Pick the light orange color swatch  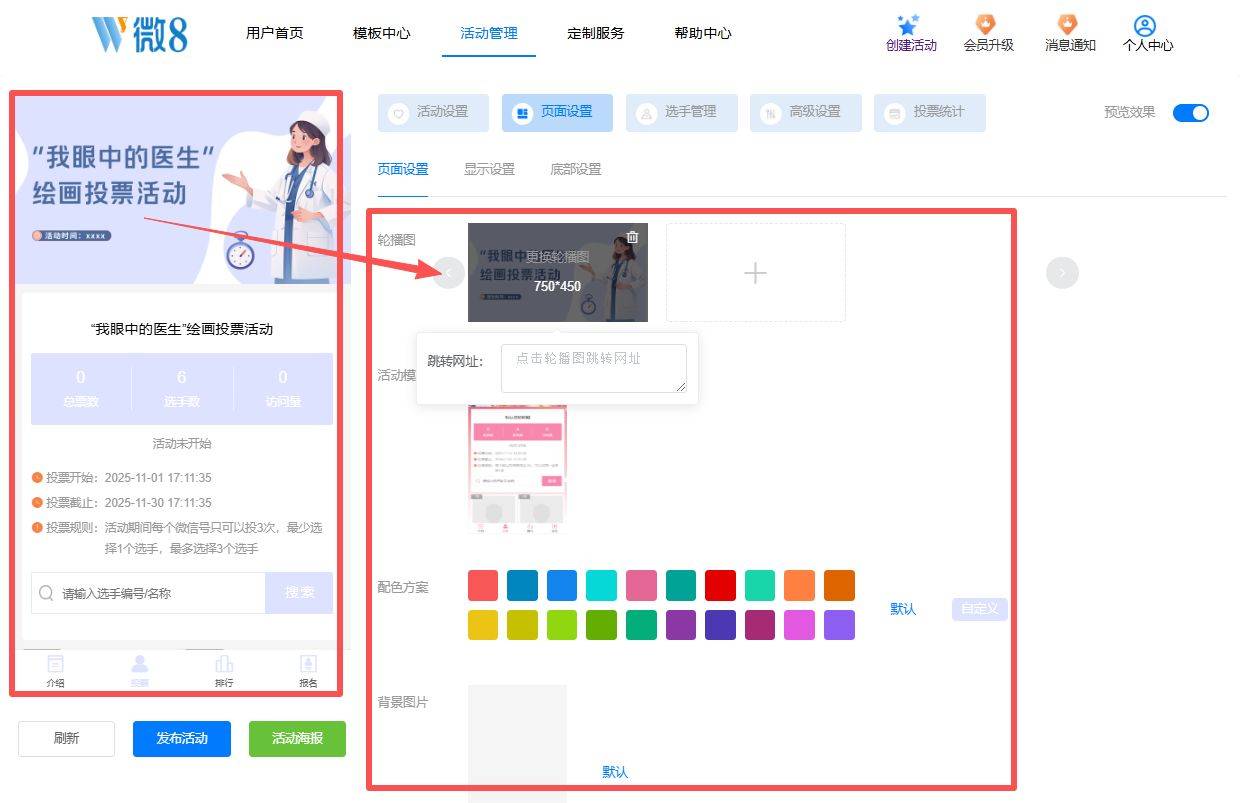(800, 585)
